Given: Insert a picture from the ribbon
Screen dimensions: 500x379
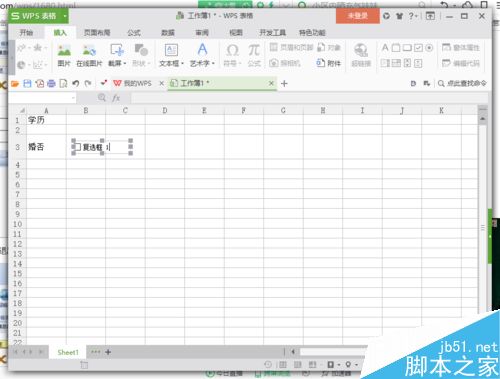Looking at the screenshot, I should [x=64, y=55].
